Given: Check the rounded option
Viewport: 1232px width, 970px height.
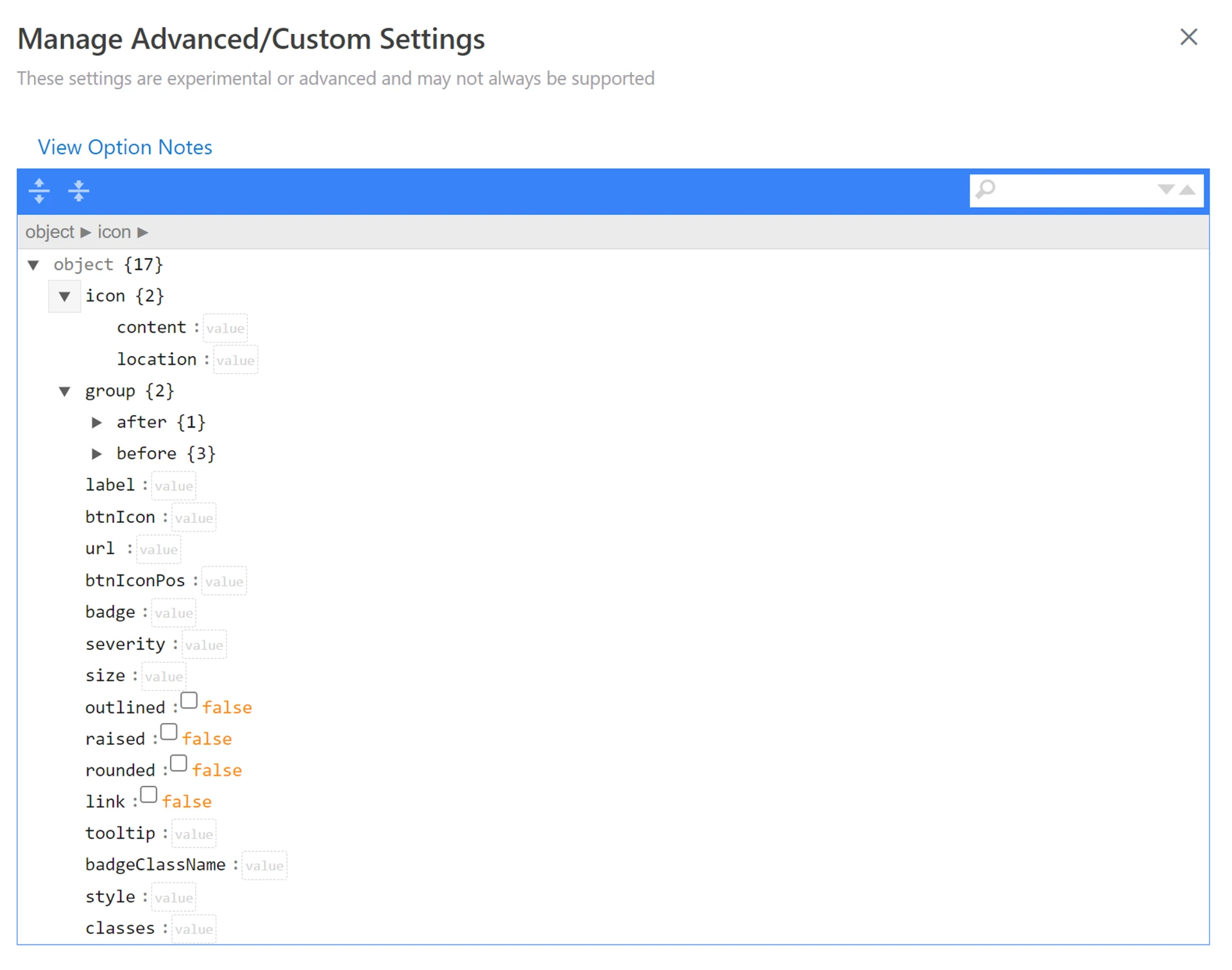Looking at the screenshot, I should 178,763.
